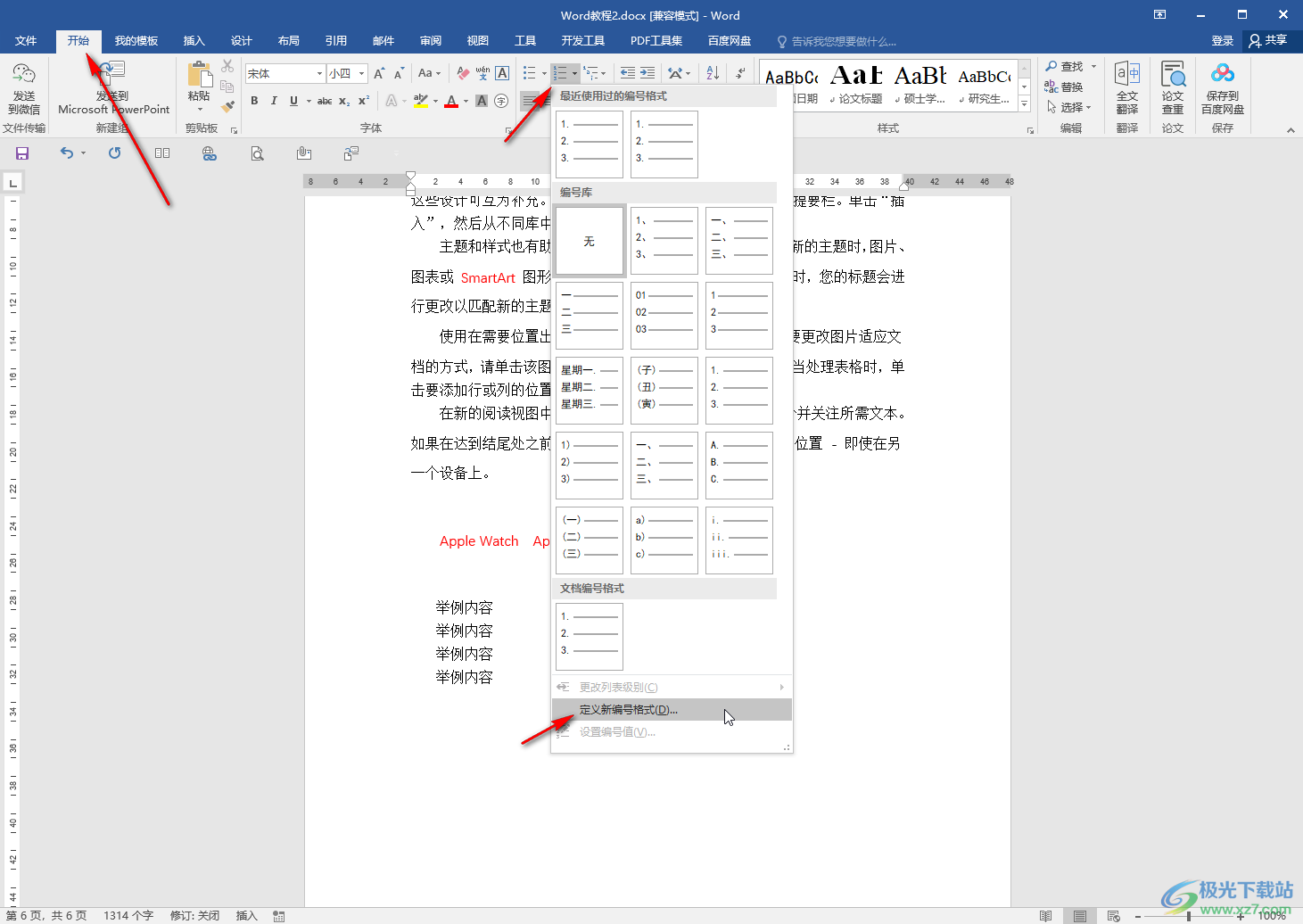Image resolution: width=1303 pixels, height=924 pixels.
Task: Click the 共享 share button
Action: pos(1268,41)
